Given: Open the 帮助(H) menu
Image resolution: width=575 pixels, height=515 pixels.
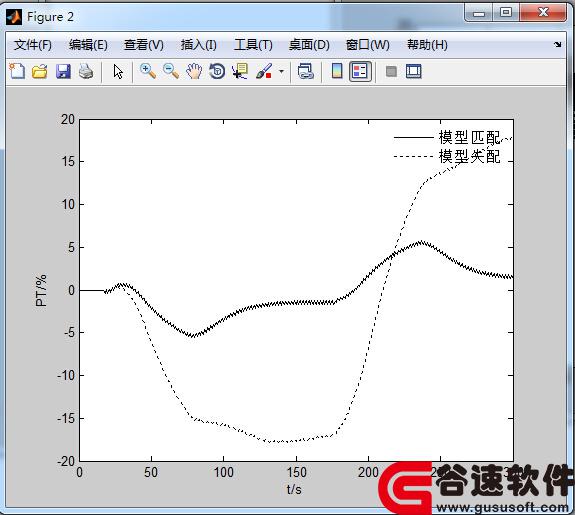Looking at the screenshot, I should click(x=427, y=45).
